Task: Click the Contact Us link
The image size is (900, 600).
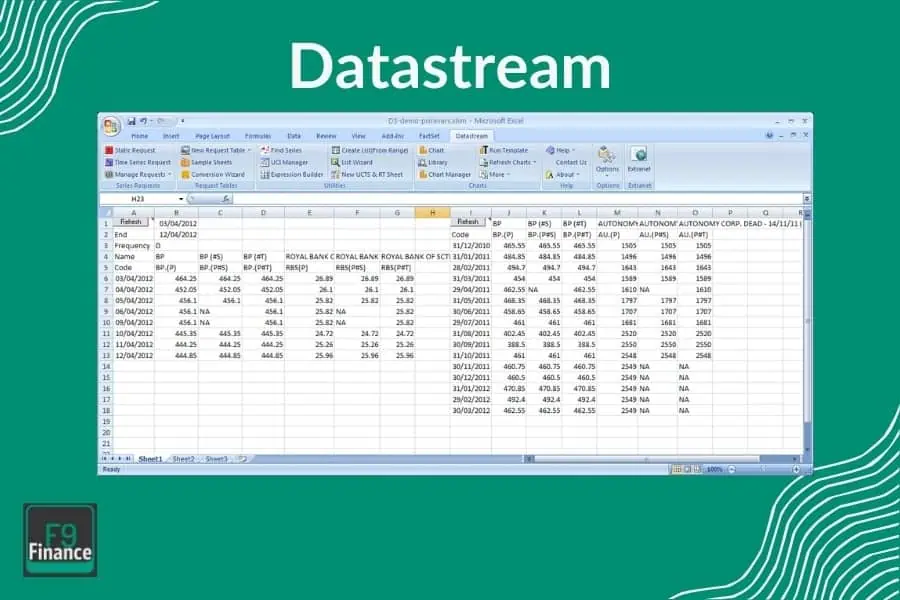Action: pyautogui.click(x=570, y=162)
